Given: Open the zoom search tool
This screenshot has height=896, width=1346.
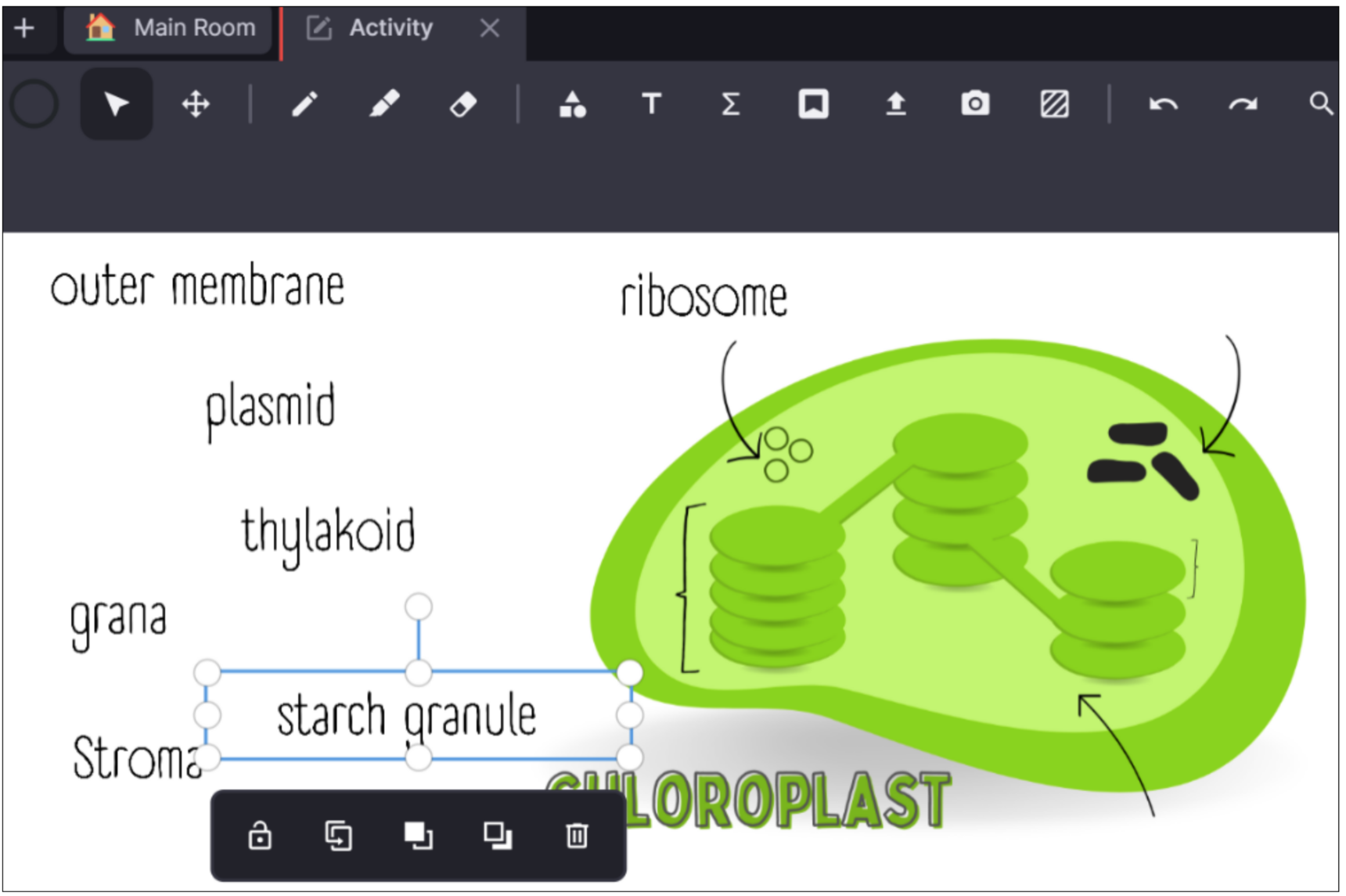Looking at the screenshot, I should pos(1322,103).
